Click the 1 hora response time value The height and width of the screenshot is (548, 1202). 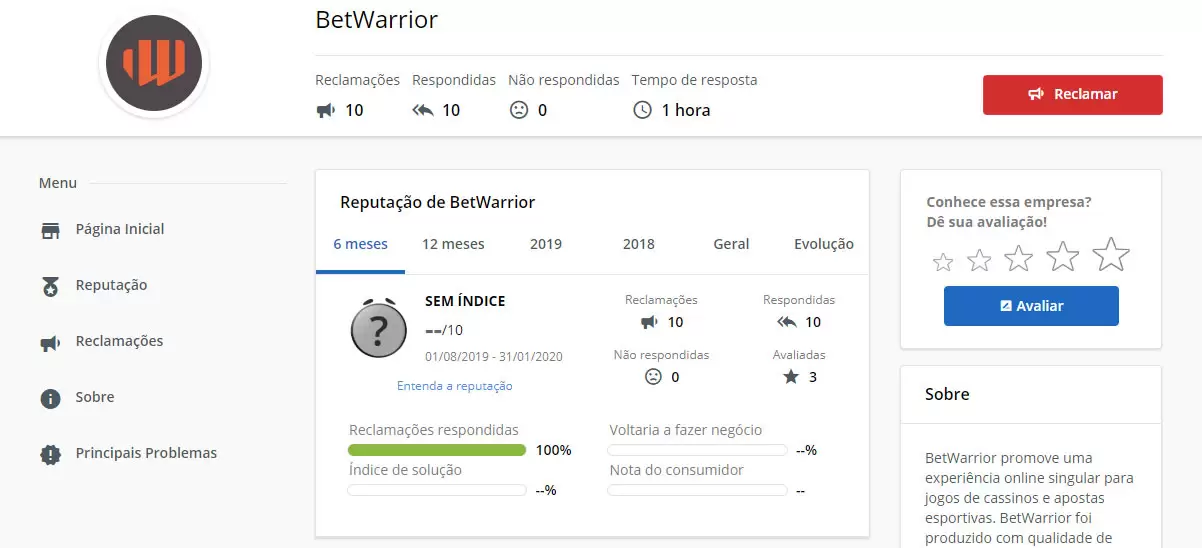click(x=686, y=110)
